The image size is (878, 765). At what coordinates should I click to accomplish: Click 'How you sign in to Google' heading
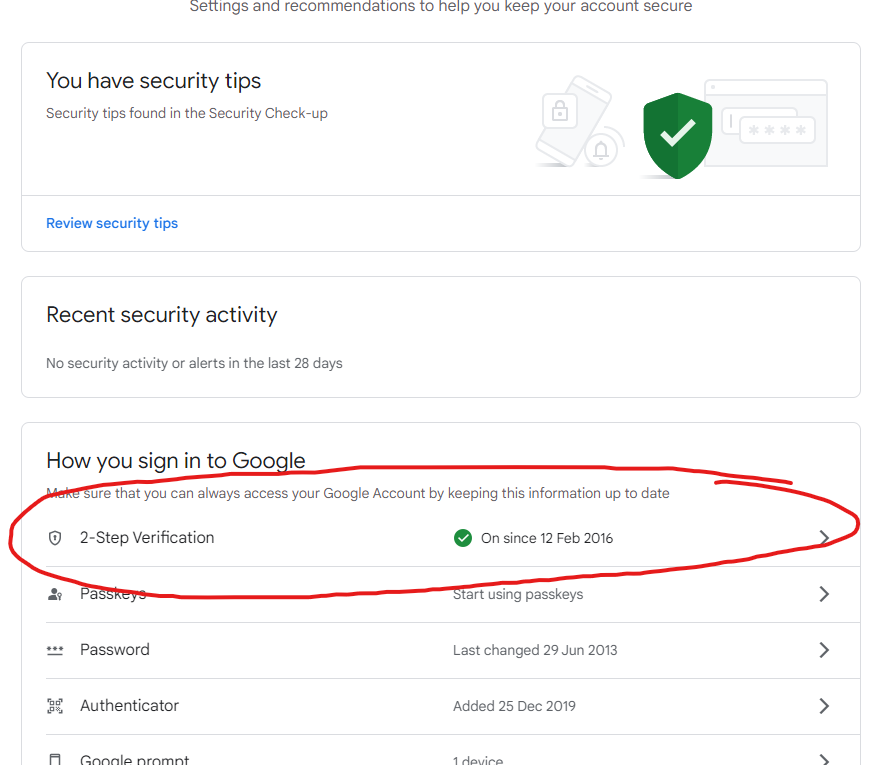point(176,461)
